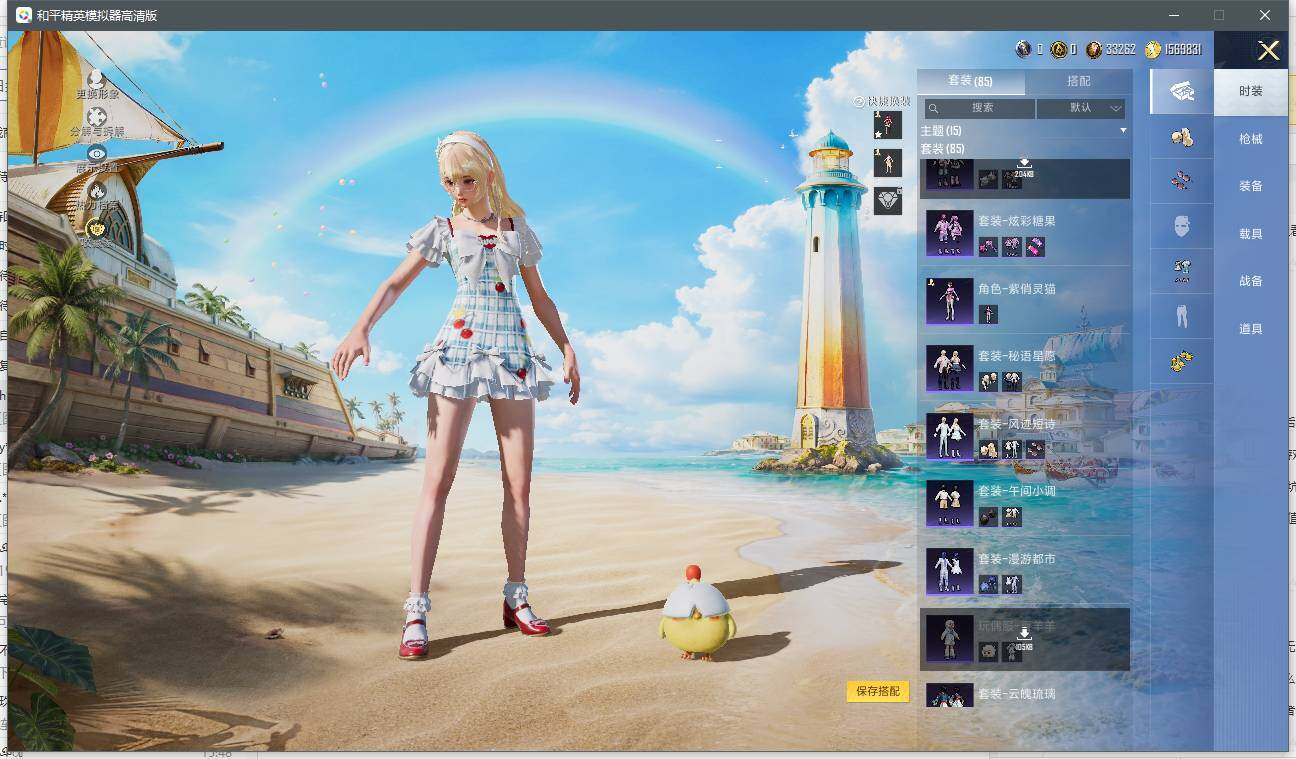Select second item icon under 漫游都市
The image size is (1296, 759).
pos(1012,584)
